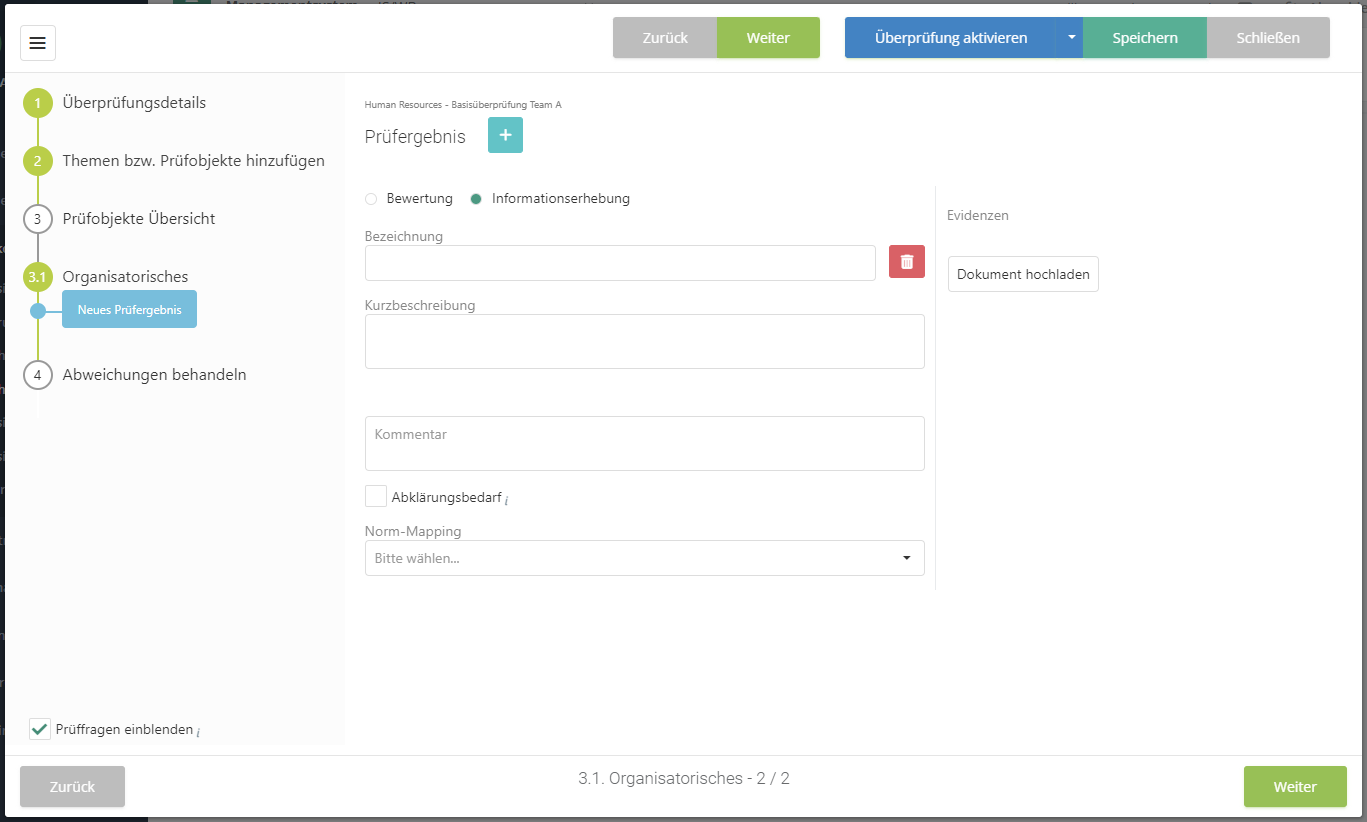Select the Bewertung radio option
The height and width of the screenshot is (822, 1367).
tap(372, 199)
